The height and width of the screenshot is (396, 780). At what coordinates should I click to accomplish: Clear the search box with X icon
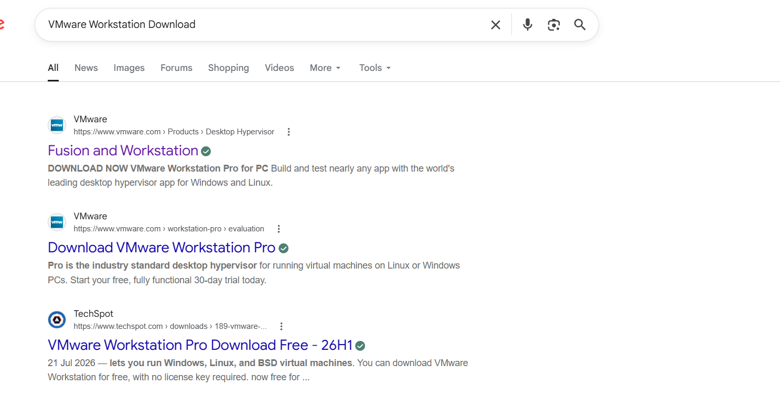(495, 25)
